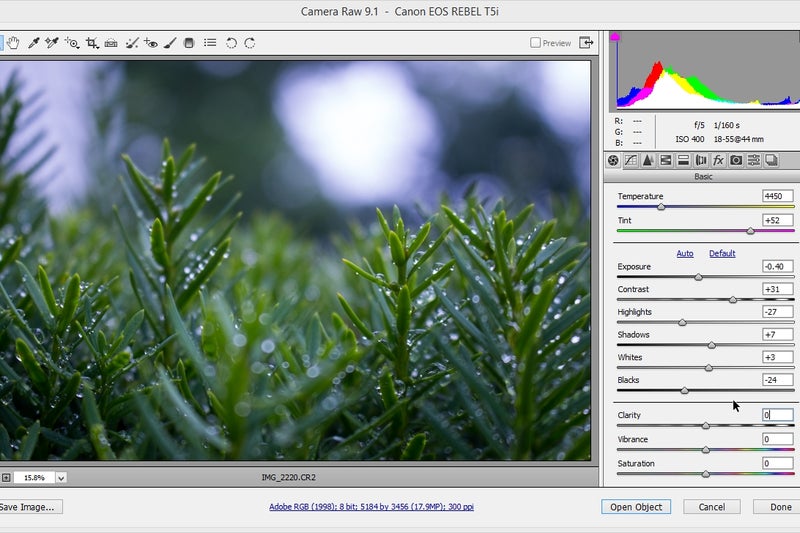Image resolution: width=800 pixels, height=533 pixels.
Task: Rotate image 90° counterclockwise
Action: (231, 43)
